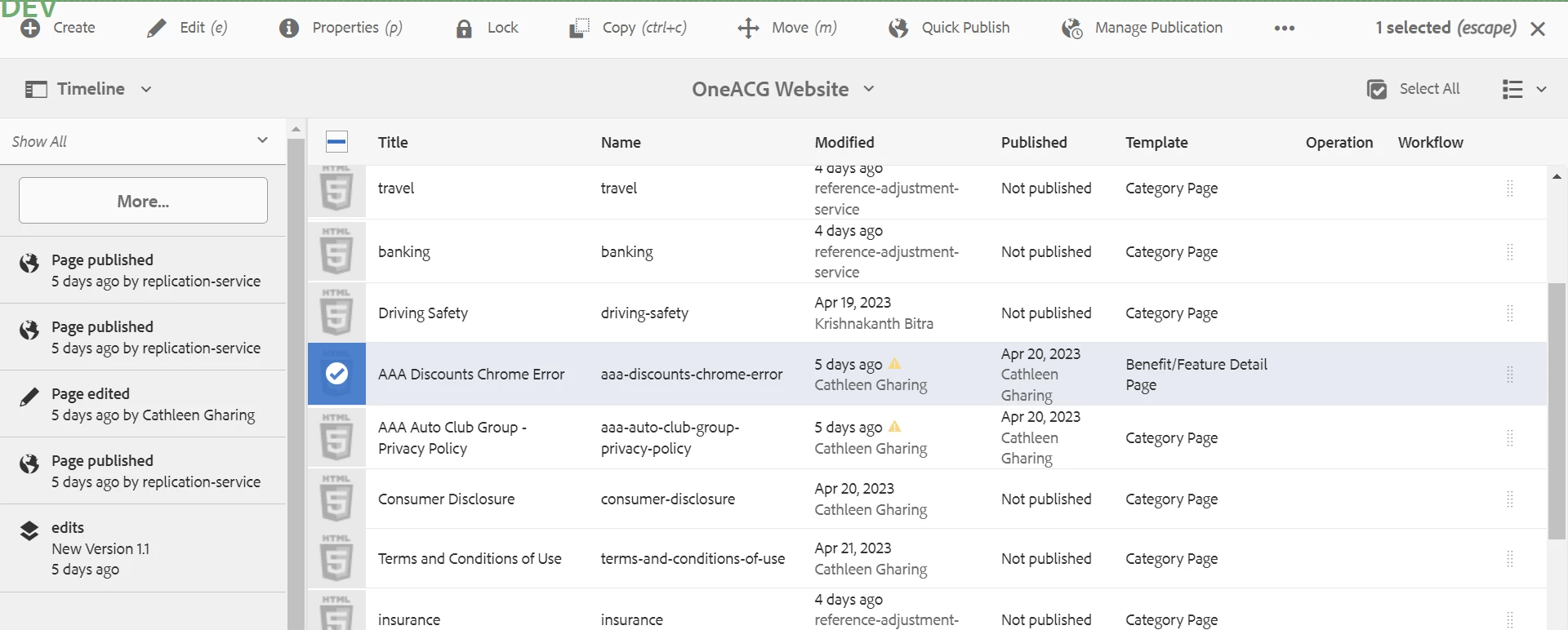Click the 'Consumer Disclosure' title cell
Viewport: 1568px width, 630px height.
tap(446, 499)
